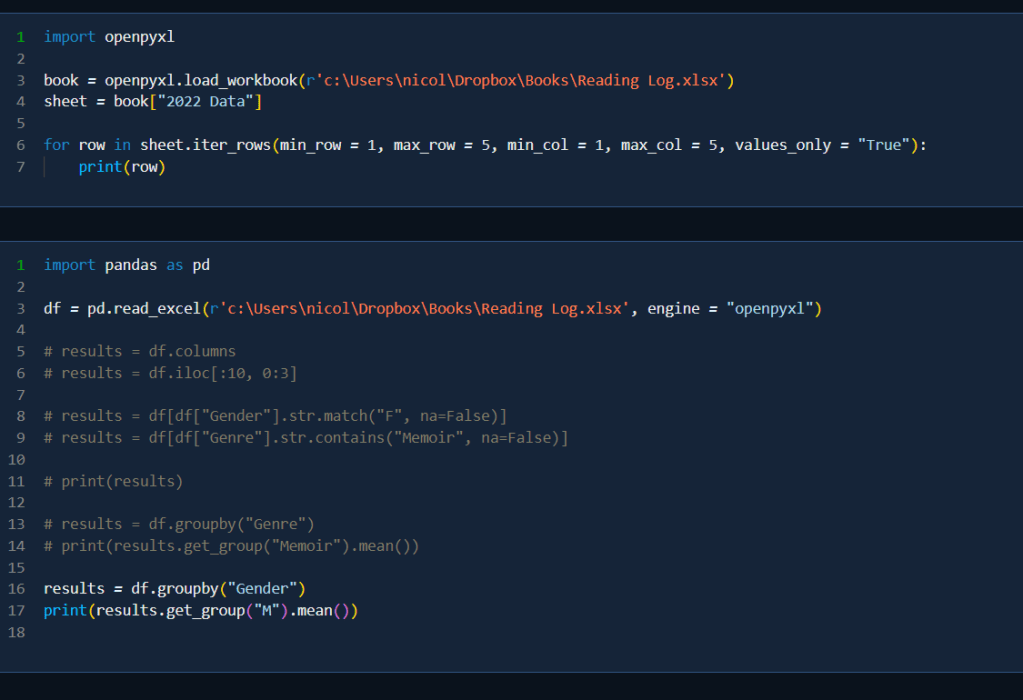Image resolution: width=1023 pixels, height=700 pixels.
Task: Click line number 18 in the second code cell
Action: click(x=15, y=632)
